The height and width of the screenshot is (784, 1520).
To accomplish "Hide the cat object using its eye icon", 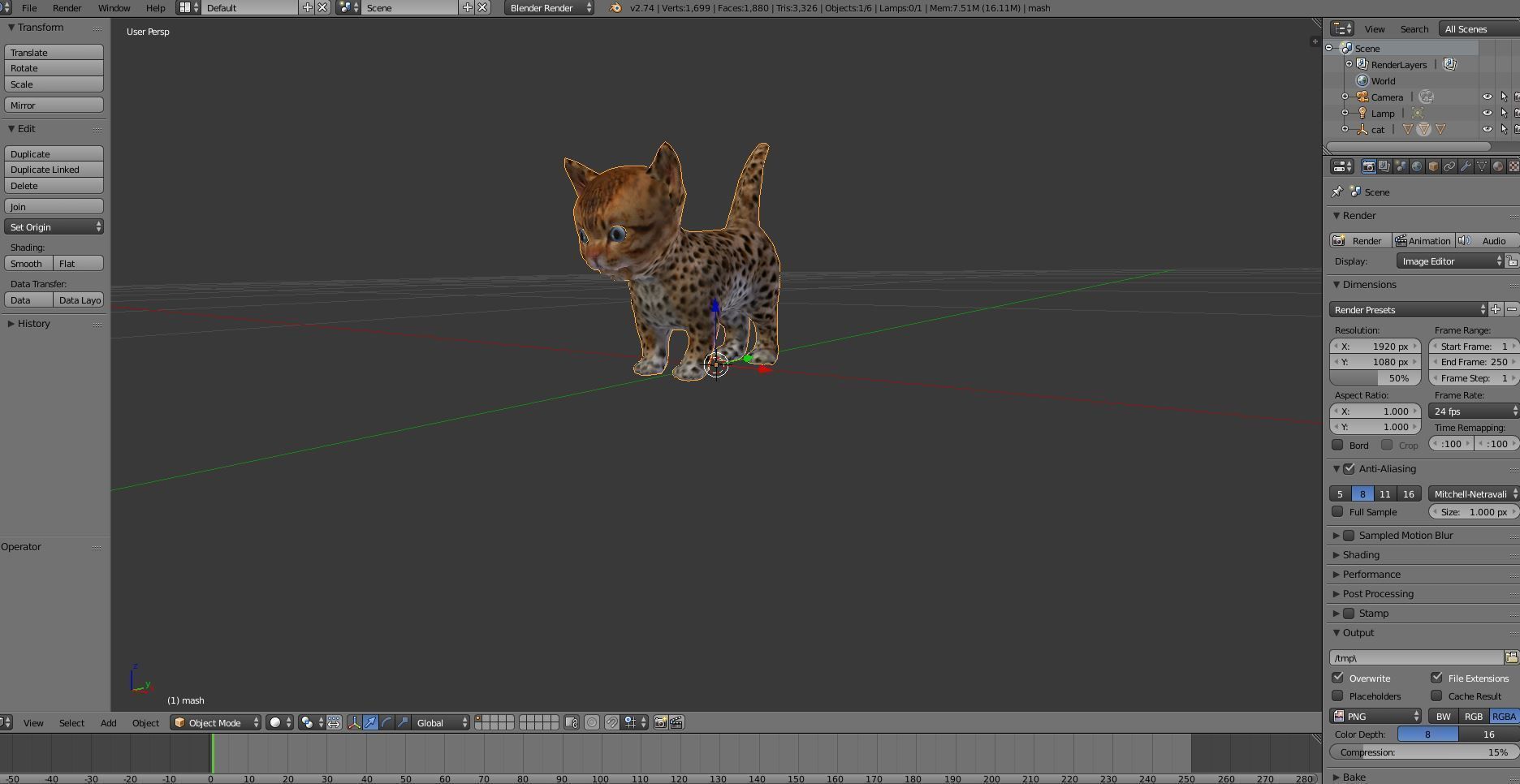I will pyautogui.click(x=1488, y=130).
